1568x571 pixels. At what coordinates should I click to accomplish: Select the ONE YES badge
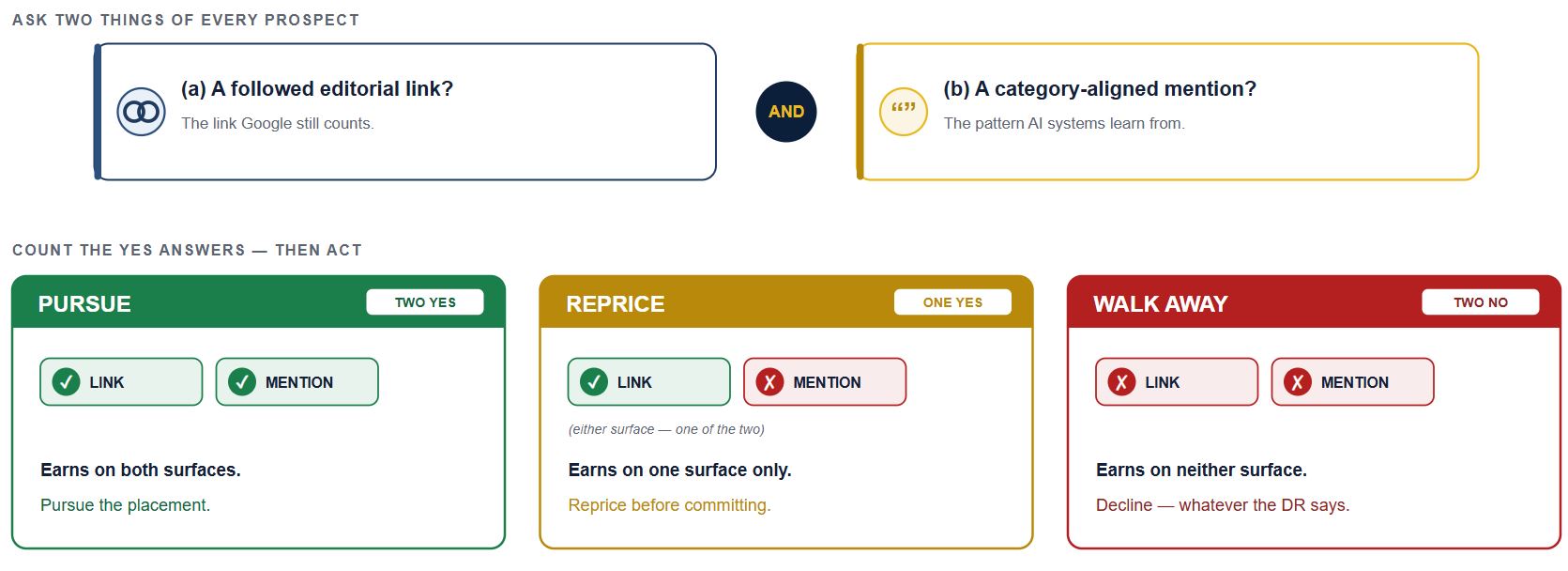click(952, 302)
